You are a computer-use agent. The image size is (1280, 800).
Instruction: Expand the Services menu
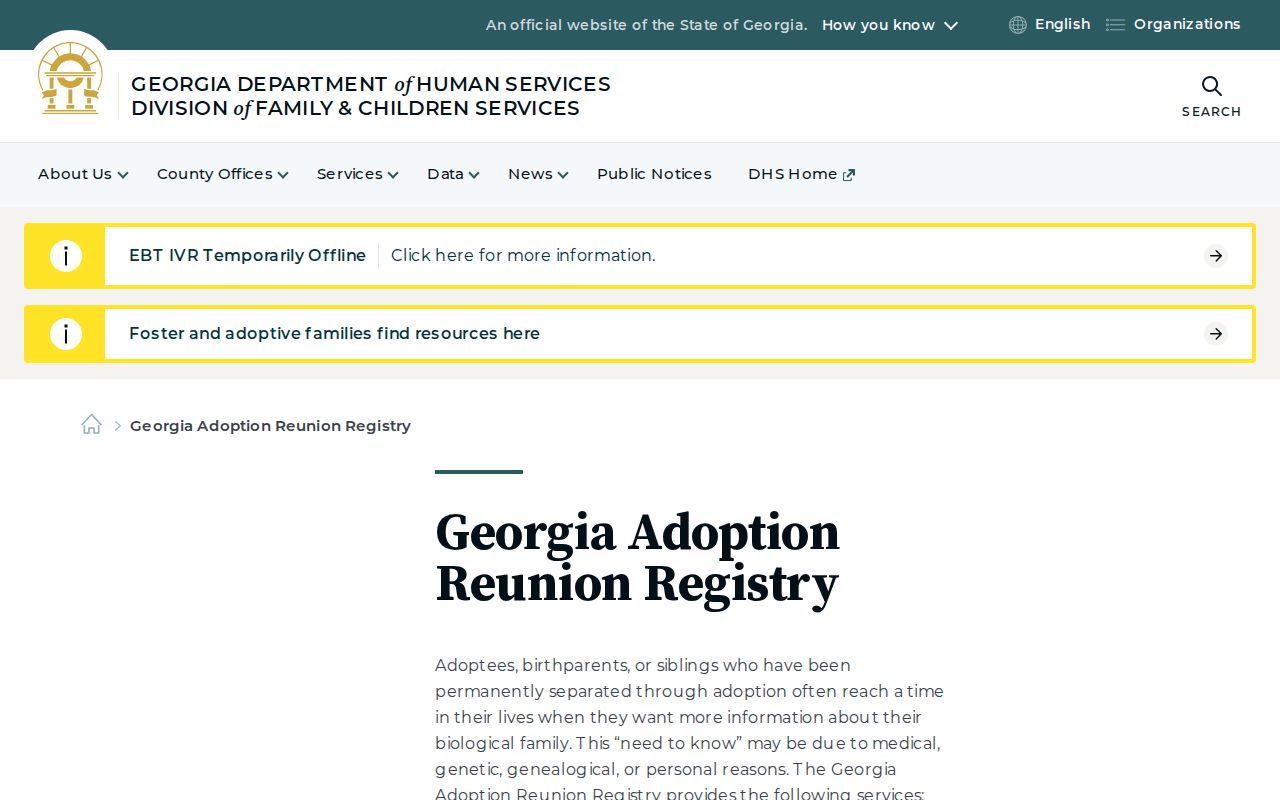[x=357, y=174]
